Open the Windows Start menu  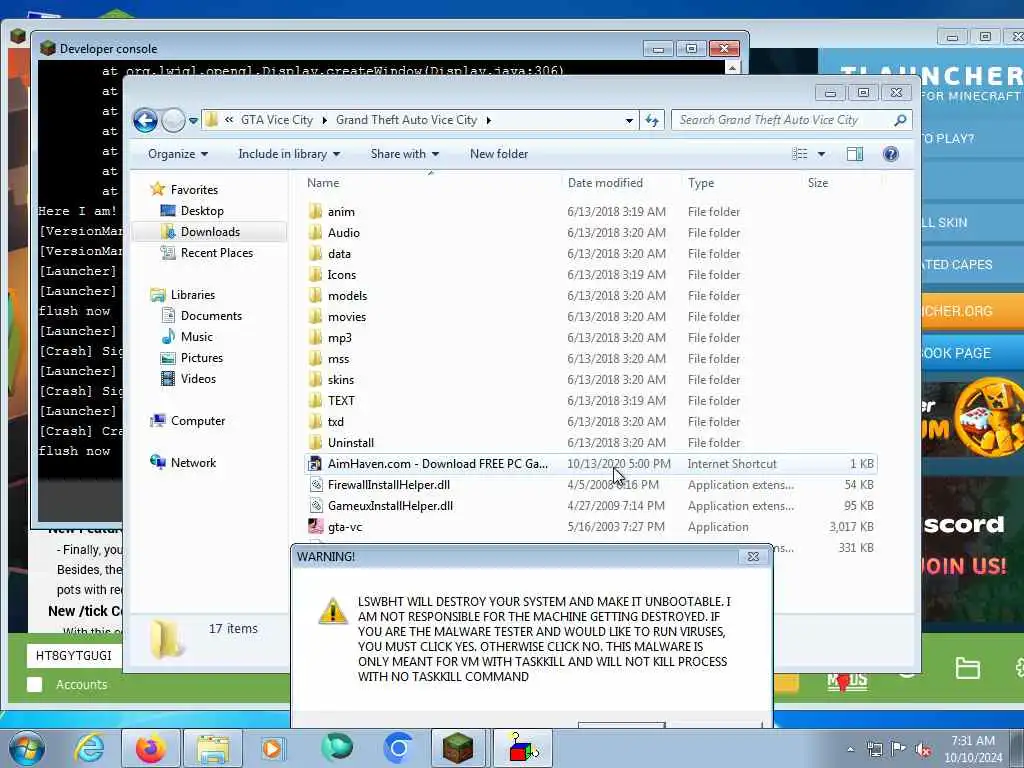[26, 748]
